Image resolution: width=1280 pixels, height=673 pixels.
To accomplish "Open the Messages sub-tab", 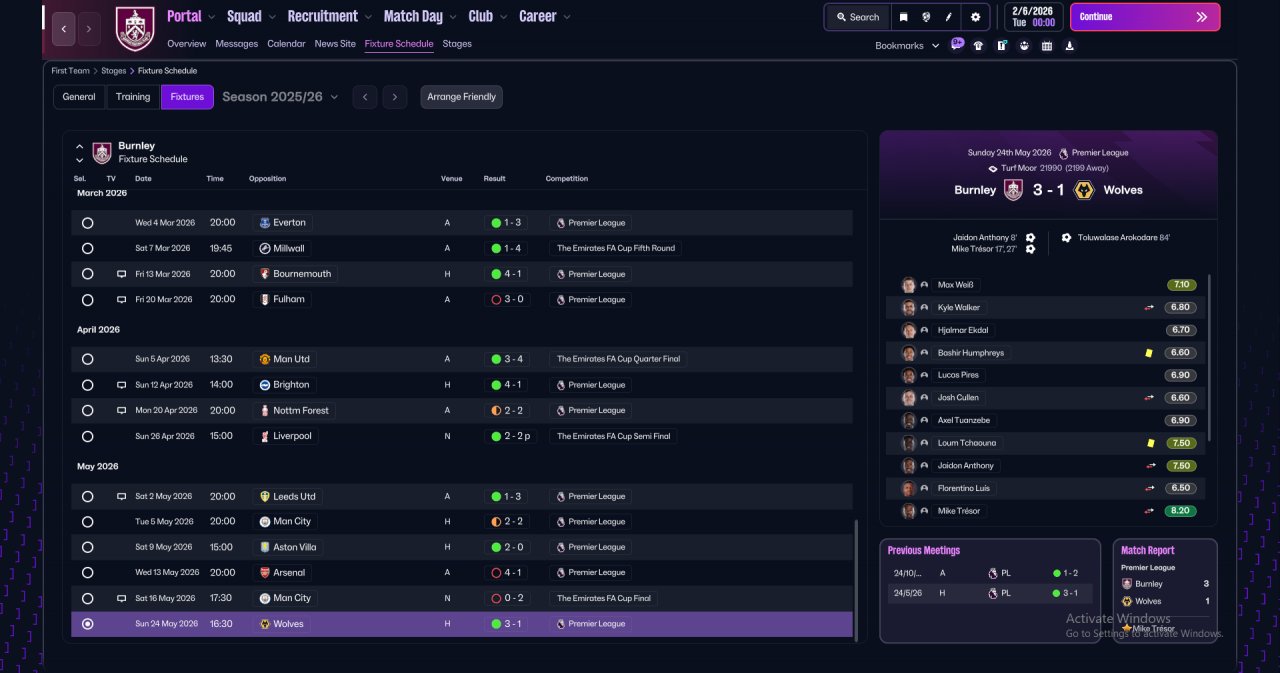I will (x=237, y=44).
